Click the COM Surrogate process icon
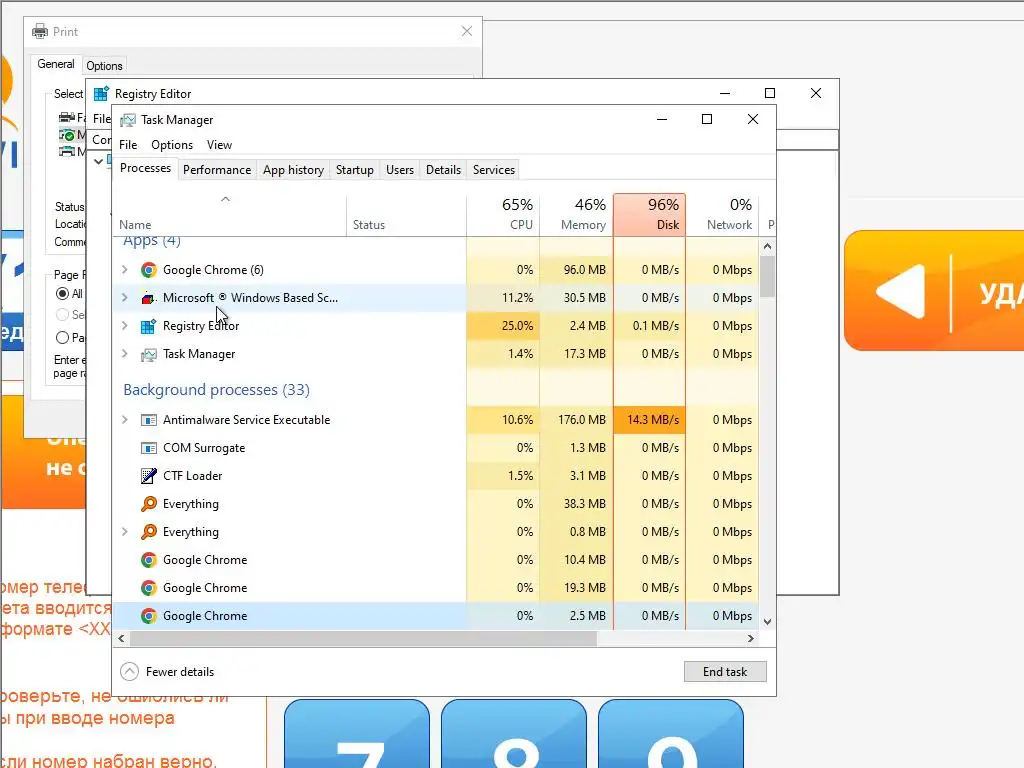Image resolution: width=1024 pixels, height=768 pixels. pos(149,448)
